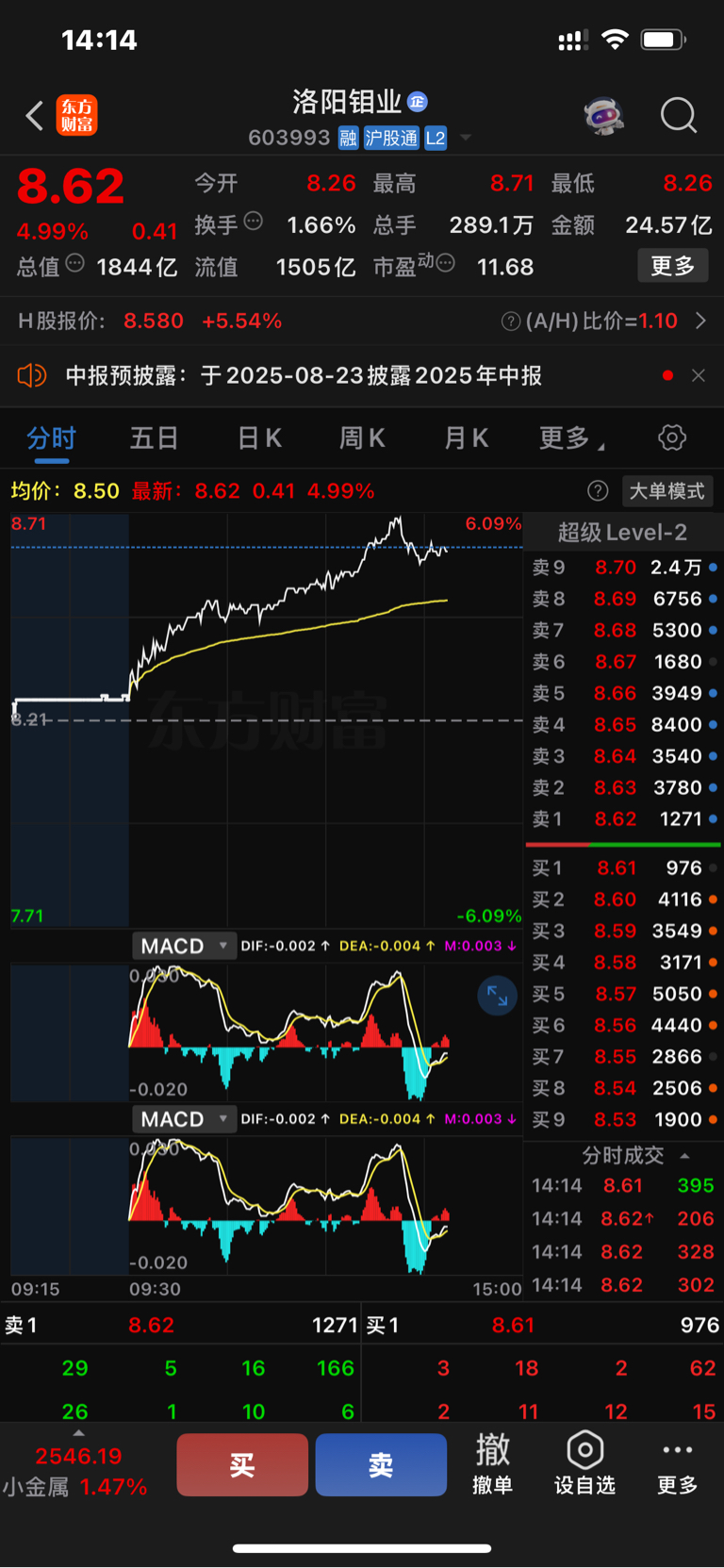Switch to the 五日 tab
Image resolution: width=724 pixels, height=1568 pixels.
point(154,438)
